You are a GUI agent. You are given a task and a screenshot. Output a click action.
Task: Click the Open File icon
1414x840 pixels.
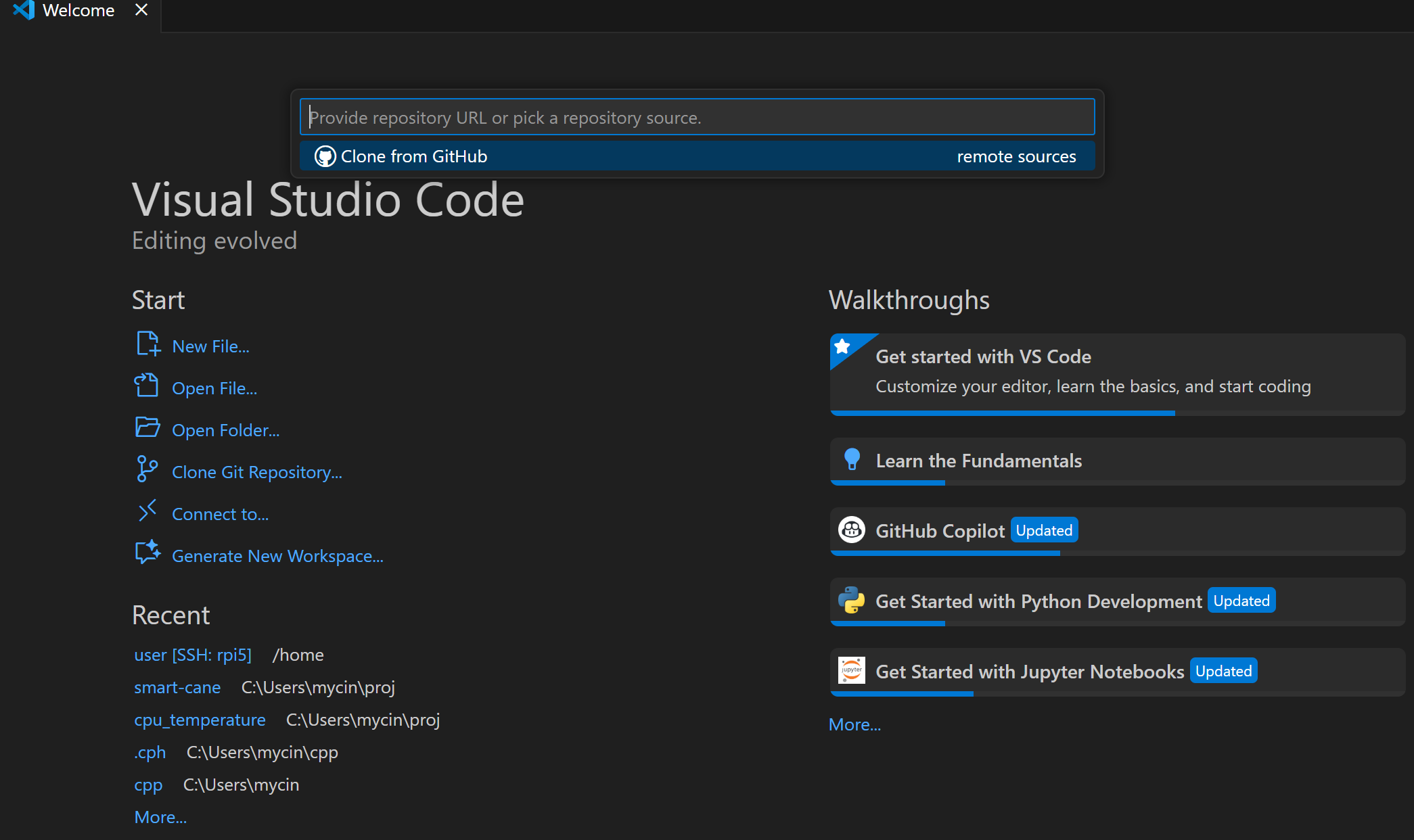(x=146, y=386)
